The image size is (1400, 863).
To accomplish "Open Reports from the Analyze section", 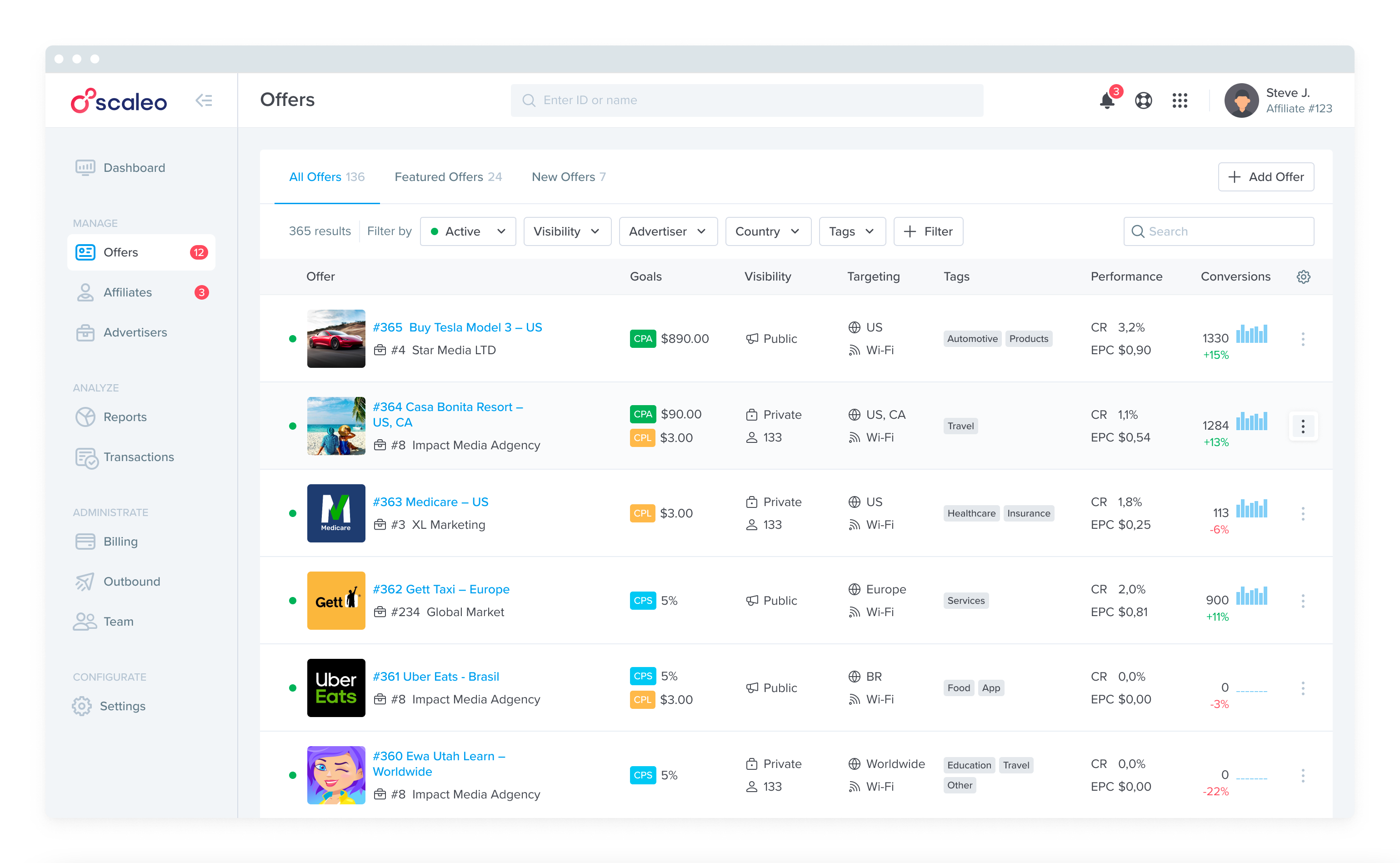I will pos(125,416).
